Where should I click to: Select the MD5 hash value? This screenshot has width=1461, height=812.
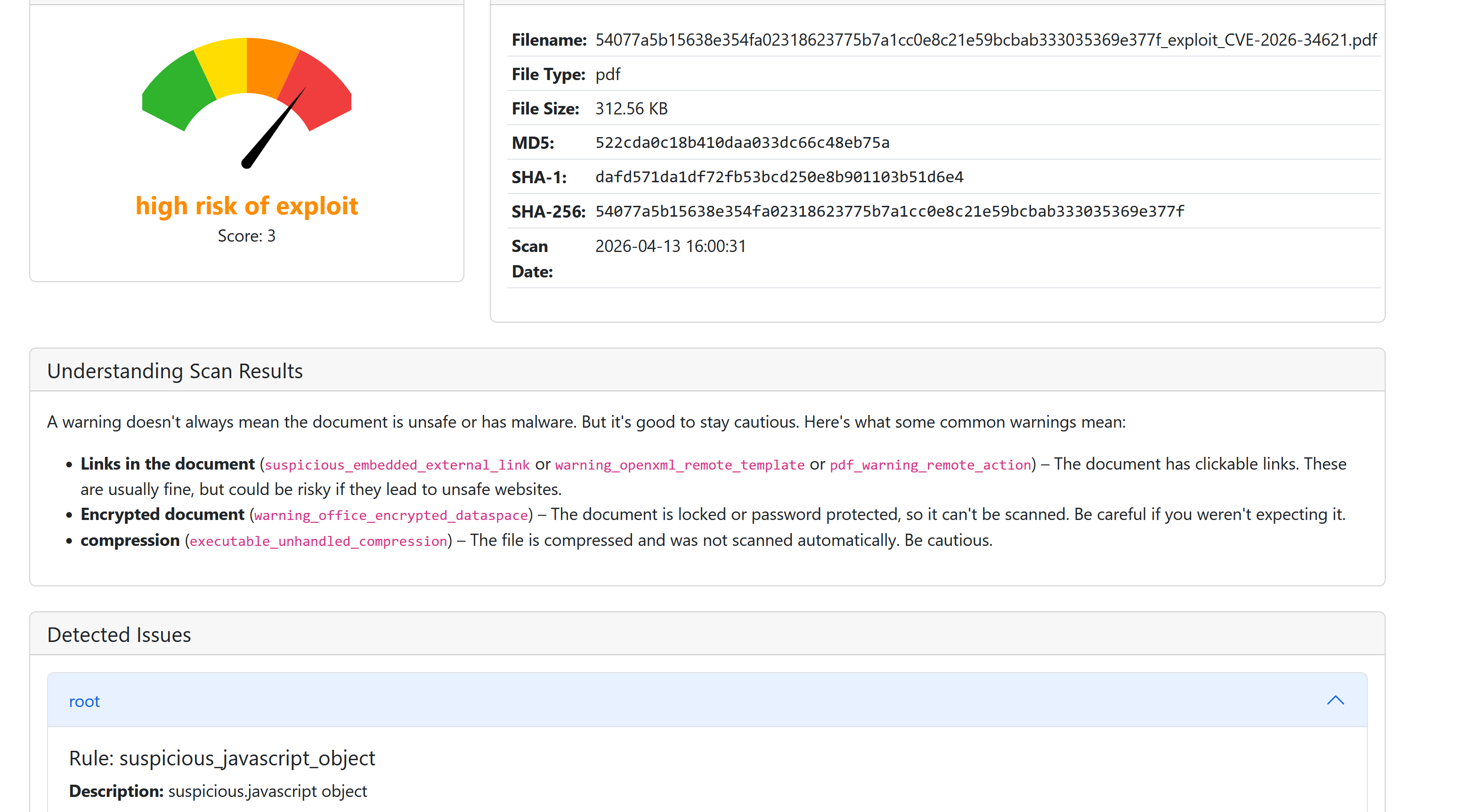pos(742,143)
